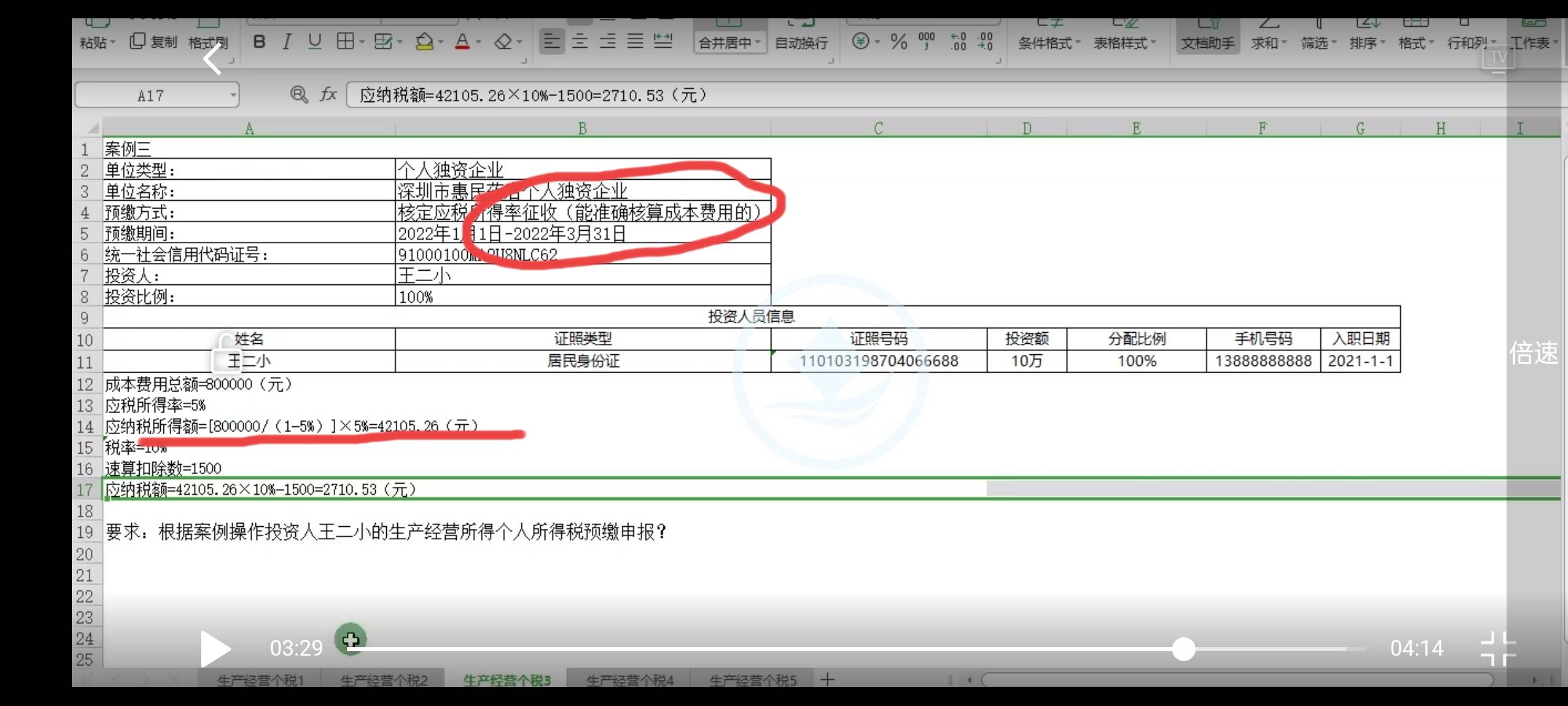Select row 19 header
This screenshot has height=706, width=1568.
point(86,532)
